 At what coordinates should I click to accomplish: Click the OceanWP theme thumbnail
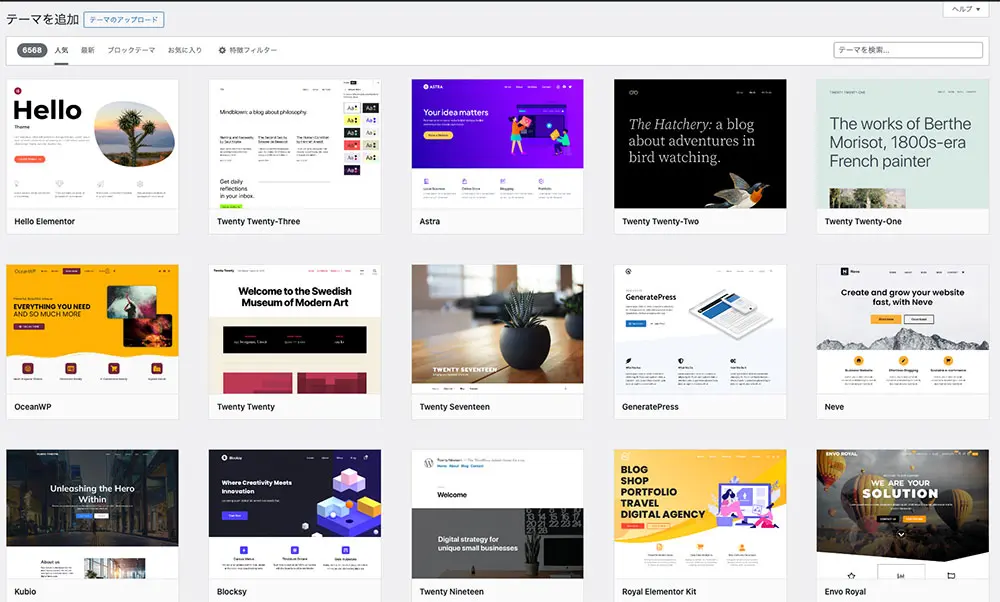[x=92, y=329]
